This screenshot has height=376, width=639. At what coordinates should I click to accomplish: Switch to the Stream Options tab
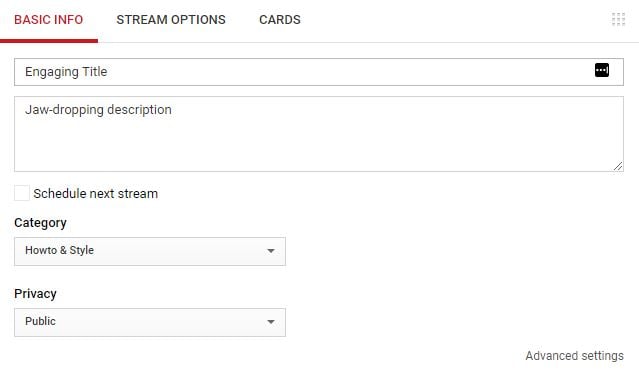(x=171, y=20)
